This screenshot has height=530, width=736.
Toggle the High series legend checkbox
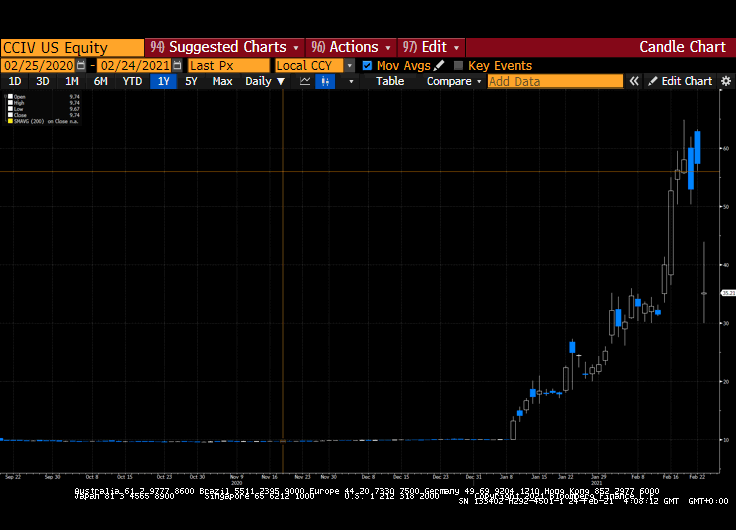coord(10,103)
